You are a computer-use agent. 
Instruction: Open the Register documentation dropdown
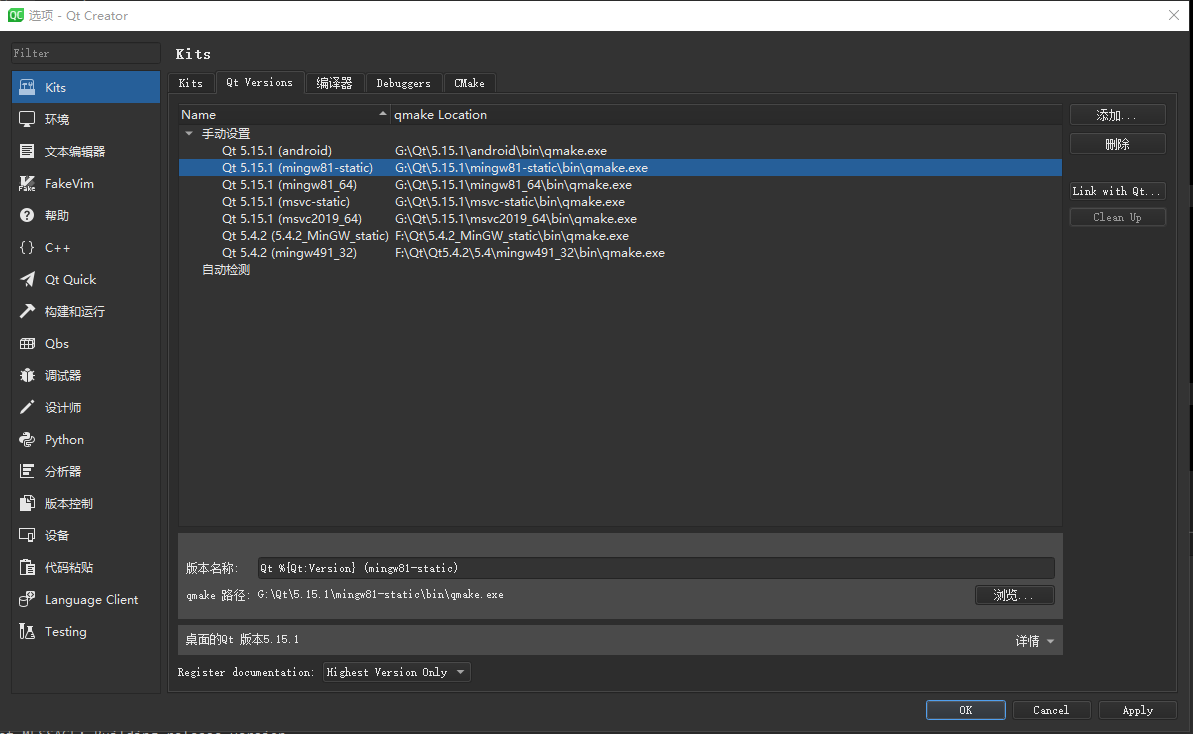coord(396,671)
